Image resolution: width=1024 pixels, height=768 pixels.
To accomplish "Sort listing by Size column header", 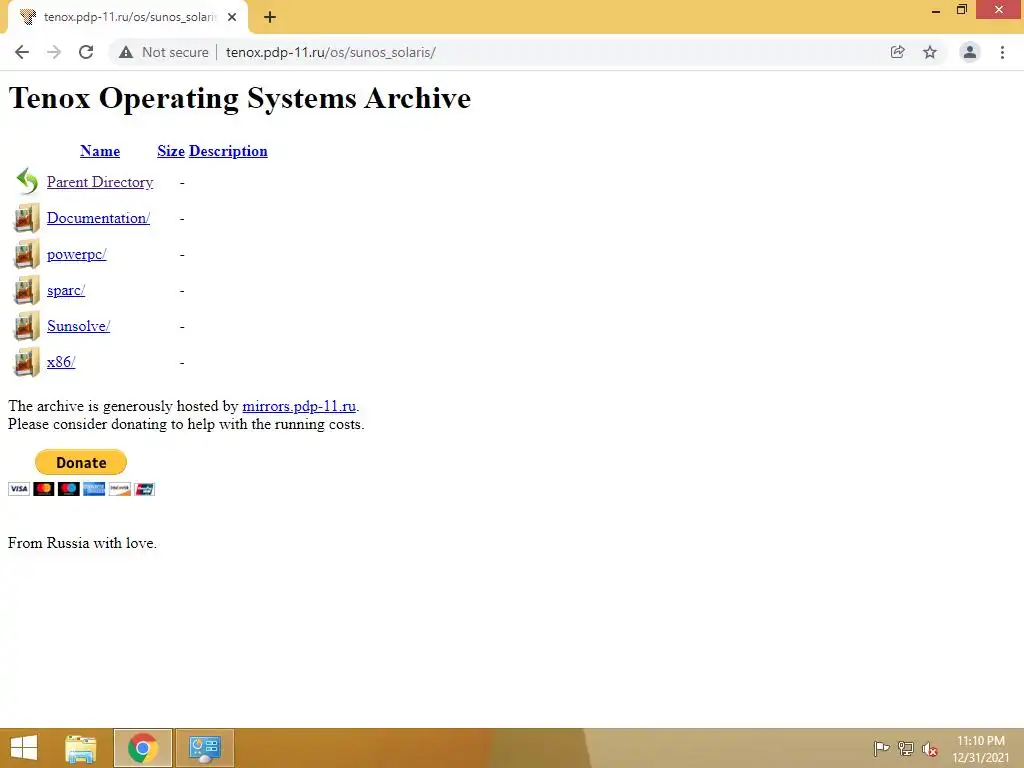I will (171, 151).
